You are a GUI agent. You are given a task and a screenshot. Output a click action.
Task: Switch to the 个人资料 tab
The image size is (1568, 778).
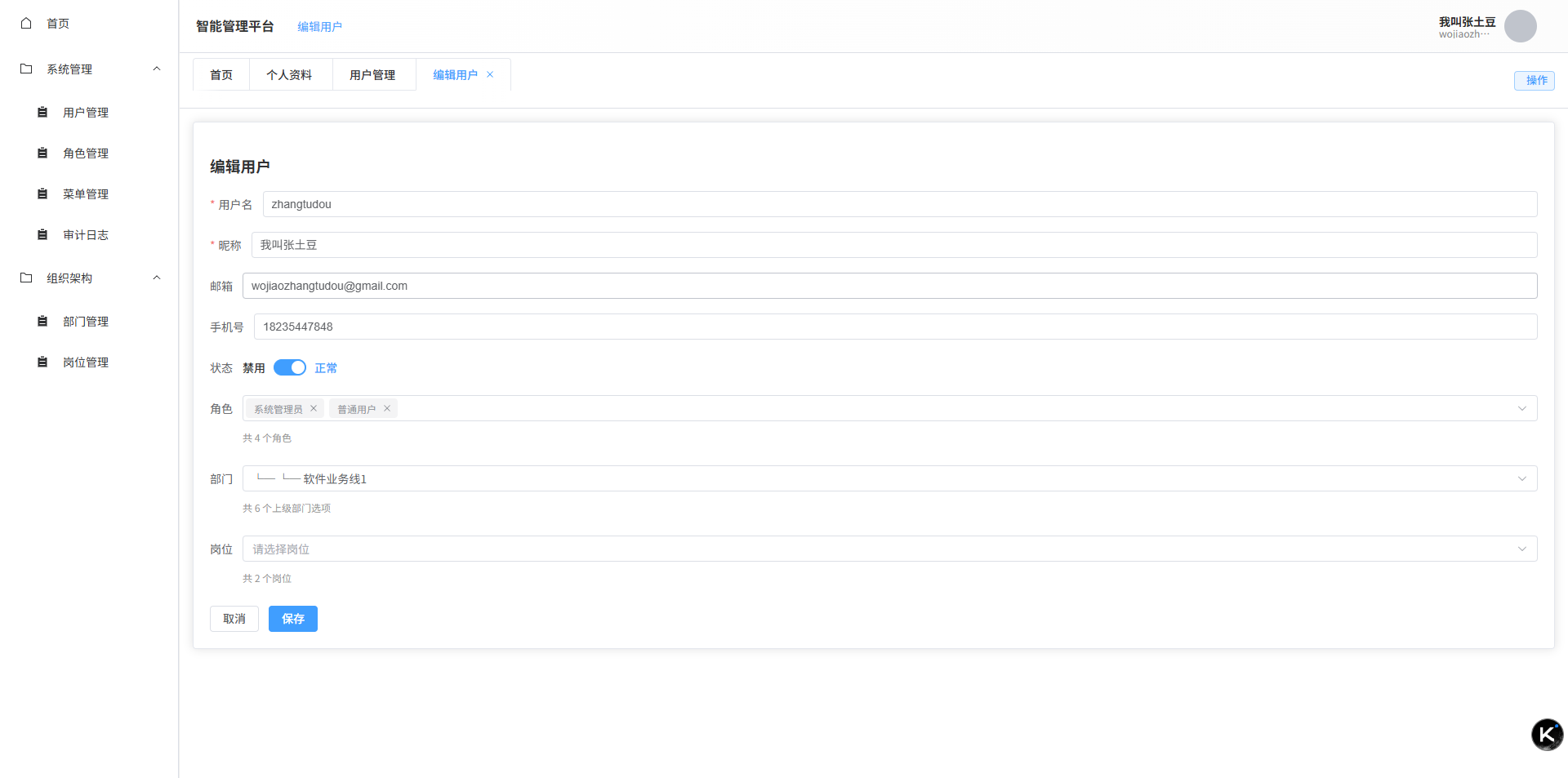[289, 74]
